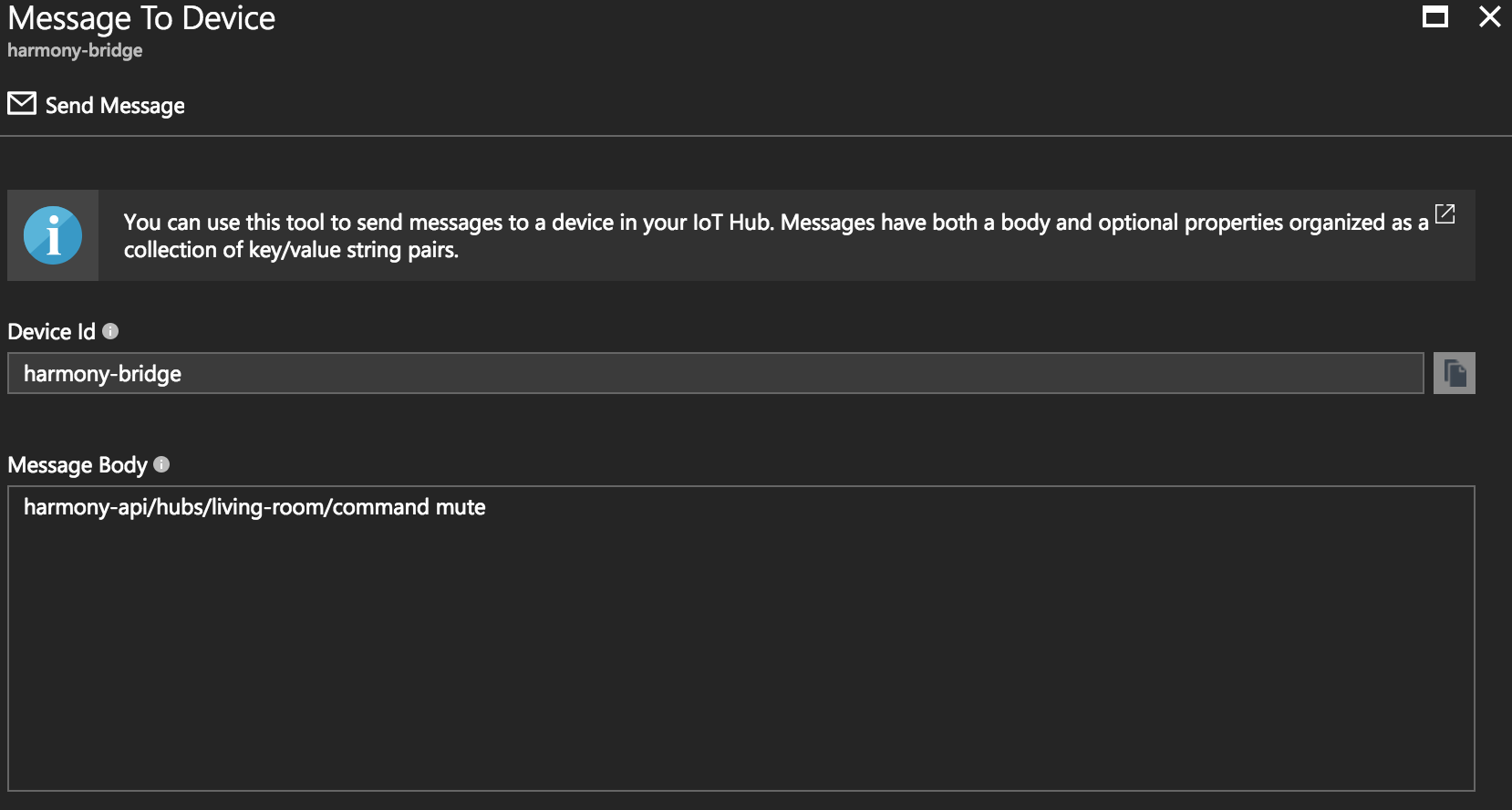Click the harmony-bridge value in Device Id
Viewport: 1512px width, 810px height.
pos(102,374)
